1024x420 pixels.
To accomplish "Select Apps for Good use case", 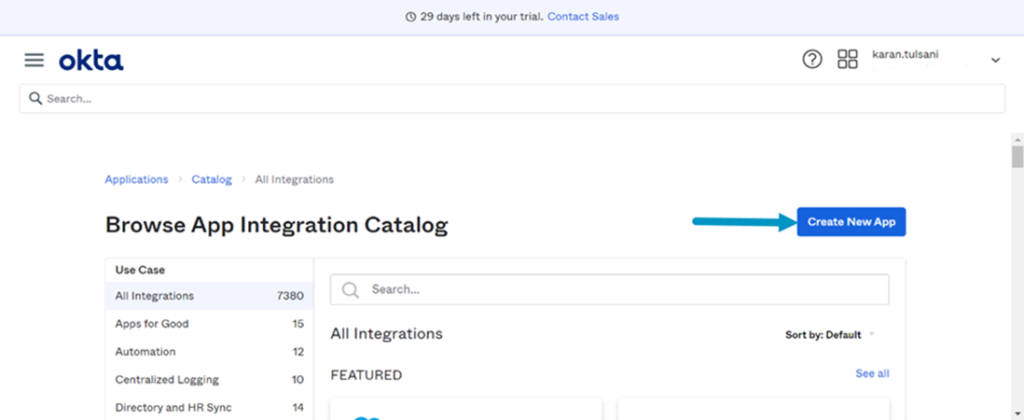I will 209,324.
